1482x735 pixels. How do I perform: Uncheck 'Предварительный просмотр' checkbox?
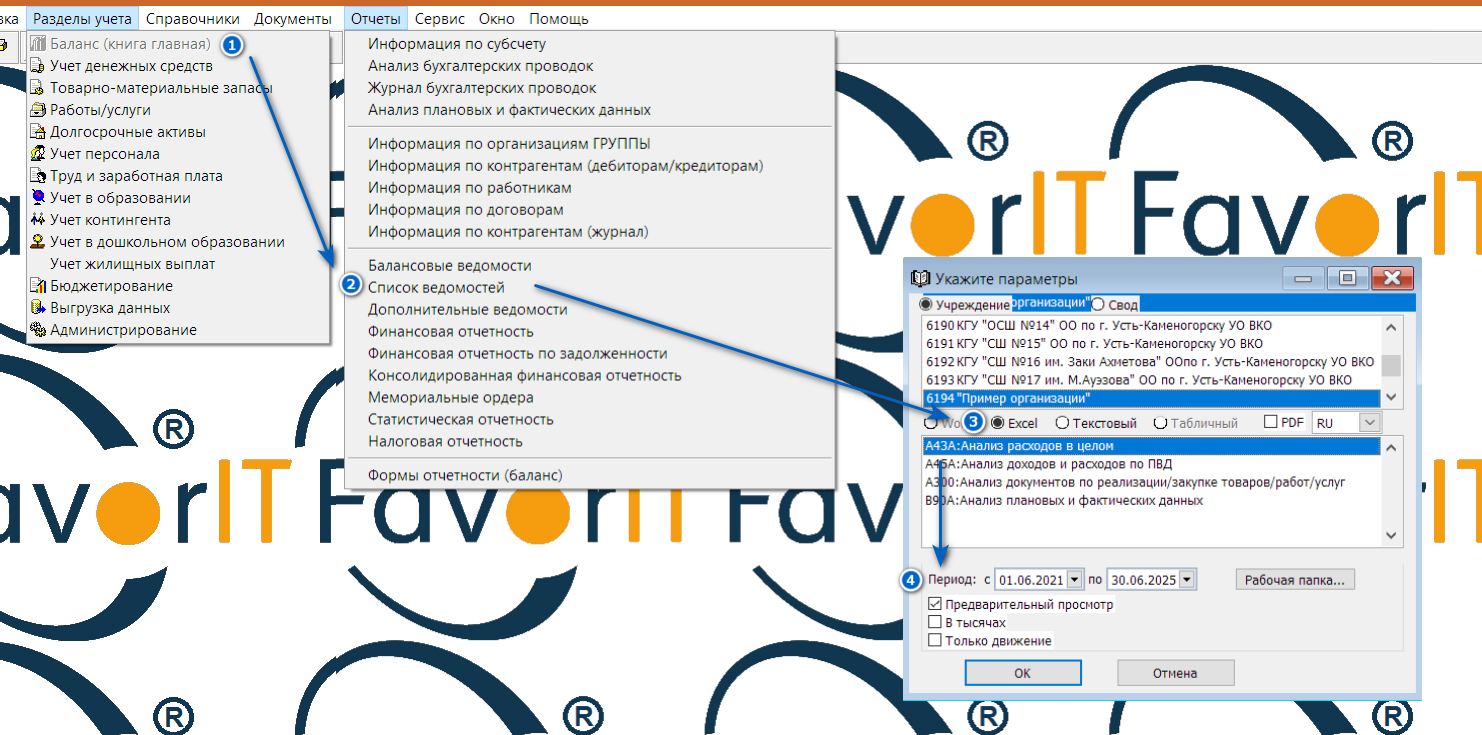pyautogui.click(x=935, y=604)
